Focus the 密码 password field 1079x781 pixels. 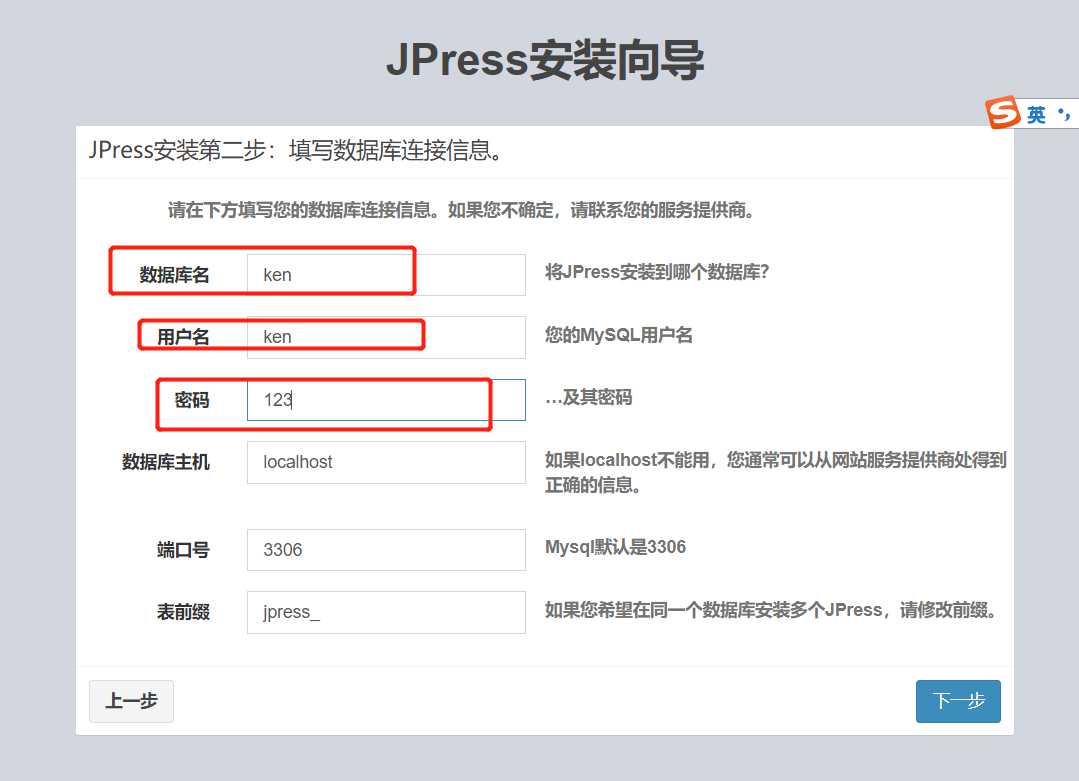386,400
